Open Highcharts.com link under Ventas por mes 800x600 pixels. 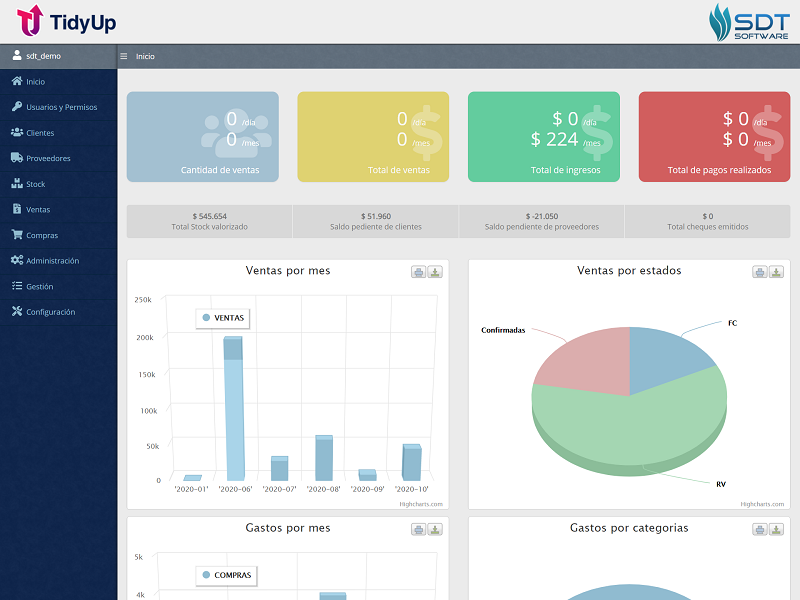point(421,504)
